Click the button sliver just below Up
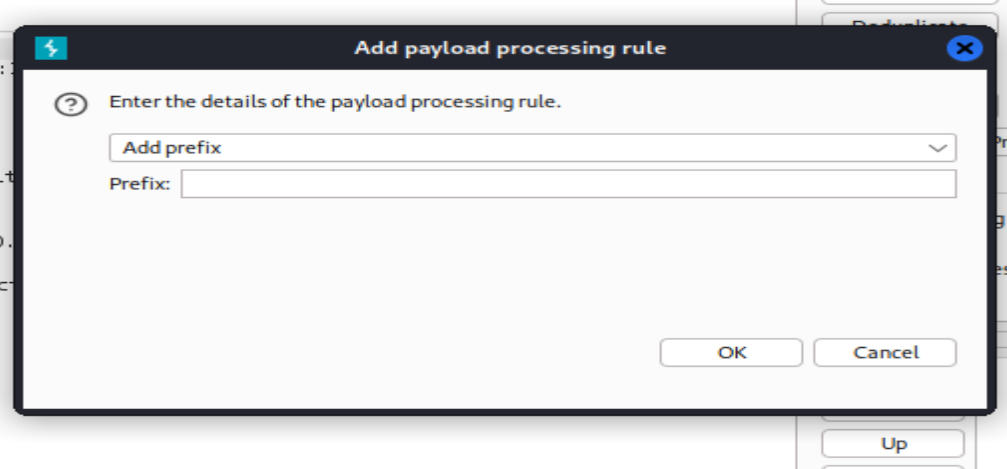Image resolution: width=1007 pixels, height=469 pixels. point(893,465)
